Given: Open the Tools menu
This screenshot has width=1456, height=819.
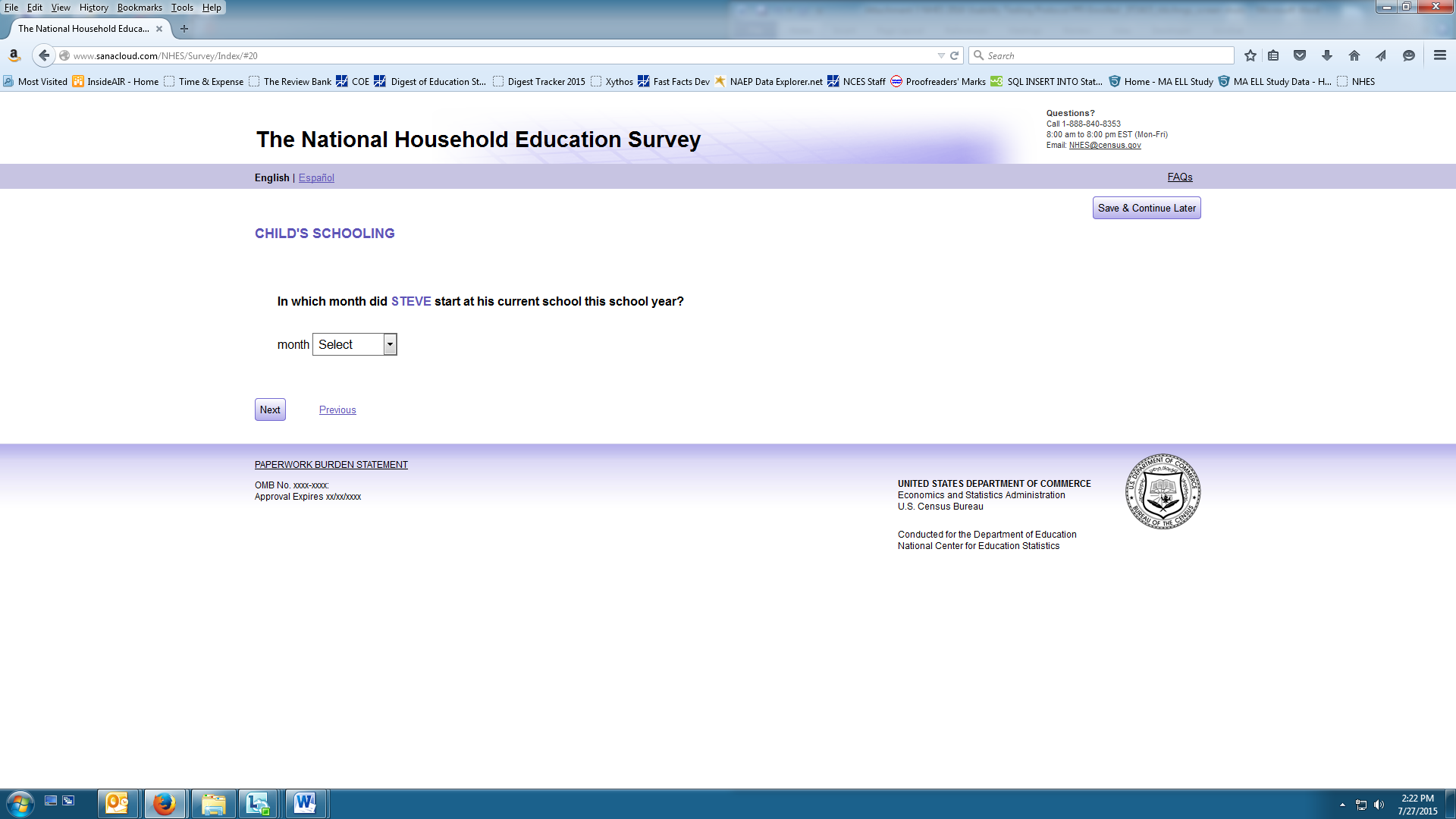Looking at the screenshot, I should (182, 8).
